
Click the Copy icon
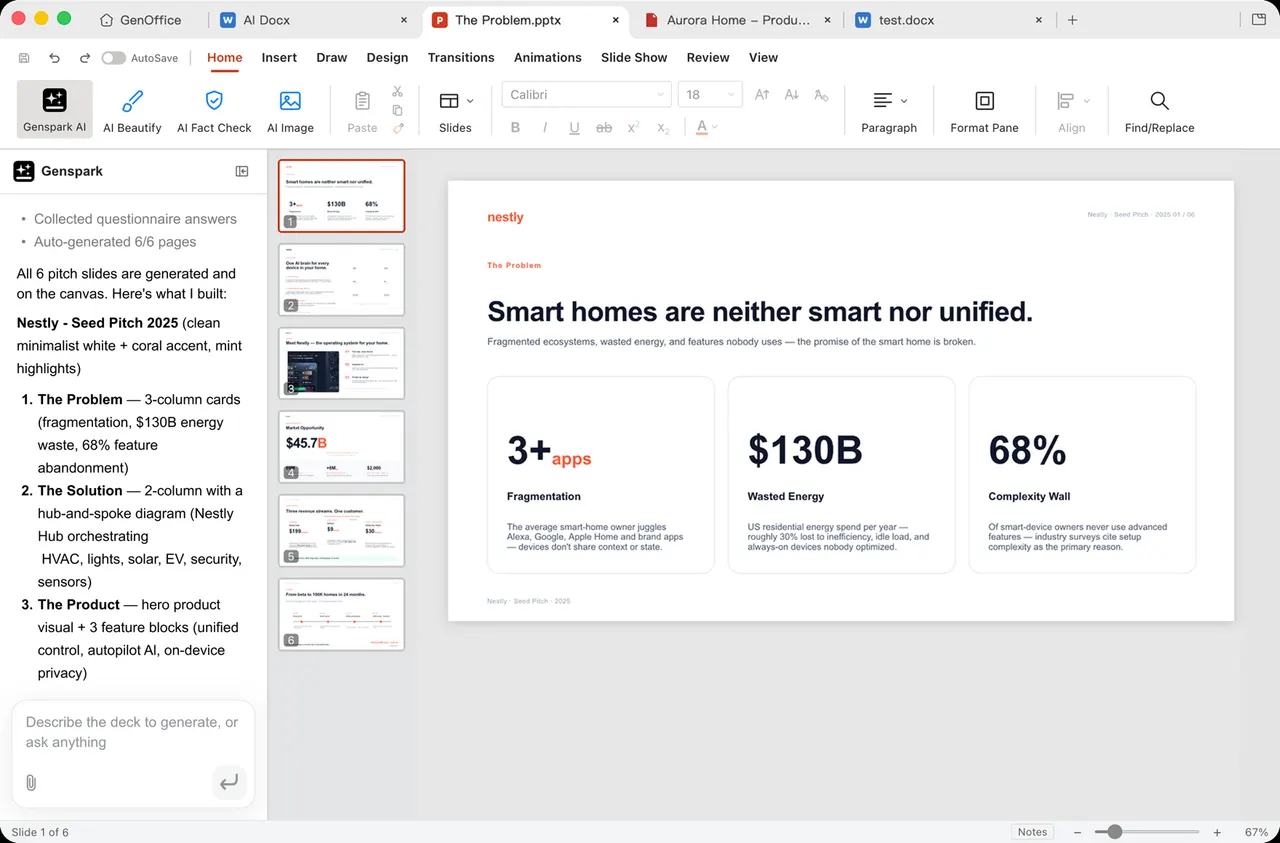click(398, 110)
